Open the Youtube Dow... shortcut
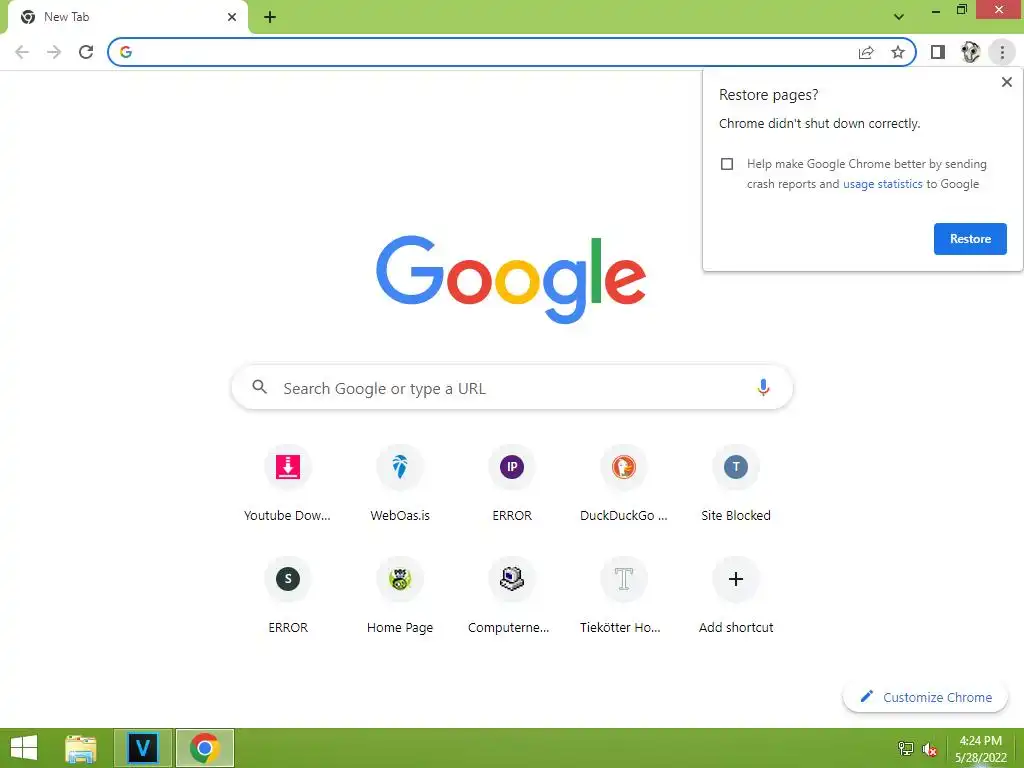The height and width of the screenshot is (768, 1024). [x=287, y=484]
